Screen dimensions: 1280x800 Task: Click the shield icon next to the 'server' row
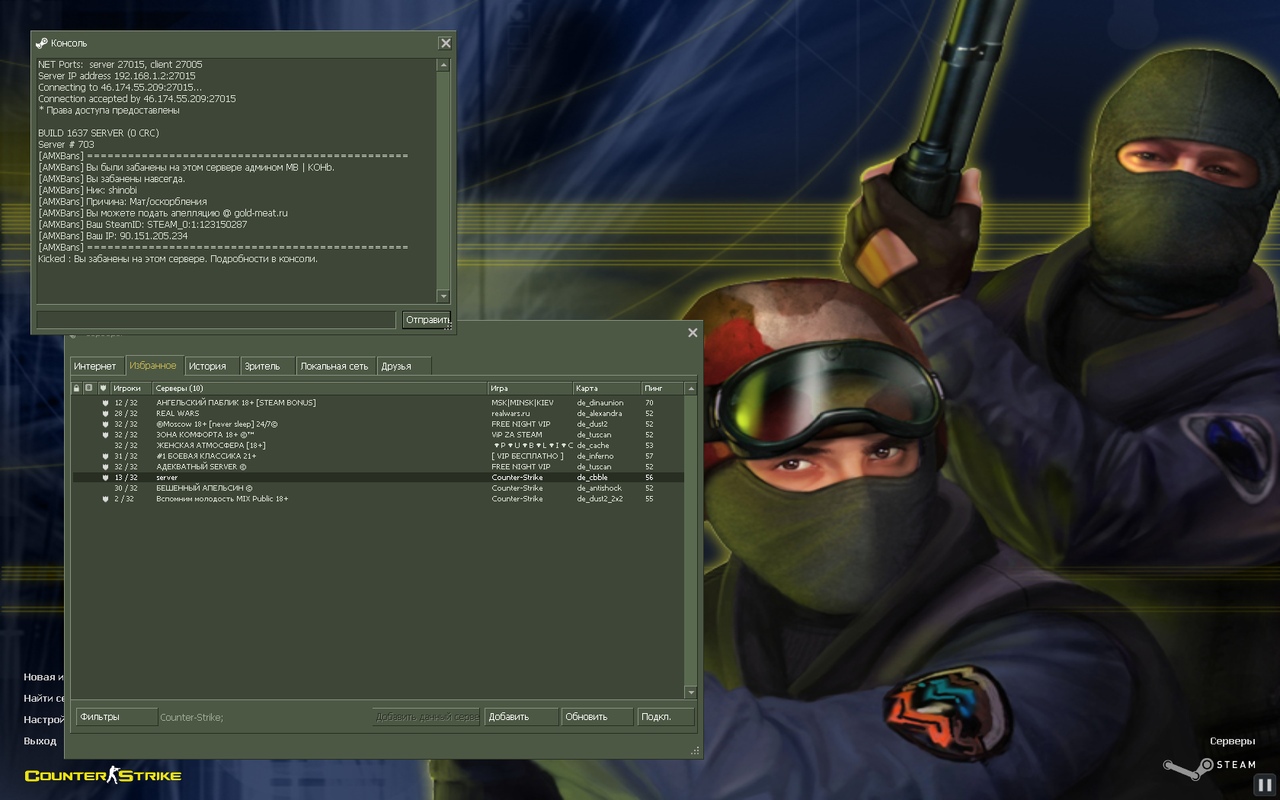105,477
